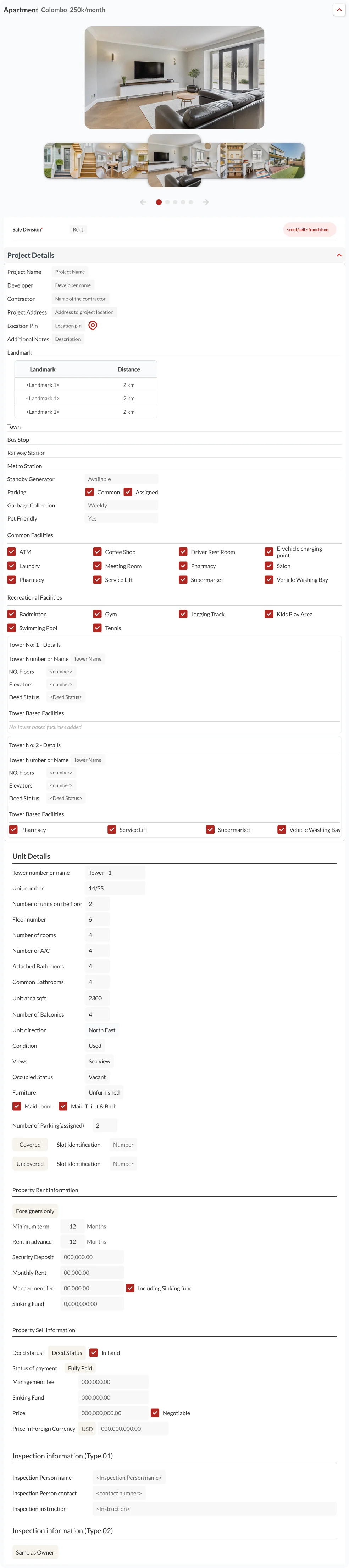The height and width of the screenshot is (1568, 349).
Task: Click the Deed Status tag in sell information
Action: pos(67,1352)
